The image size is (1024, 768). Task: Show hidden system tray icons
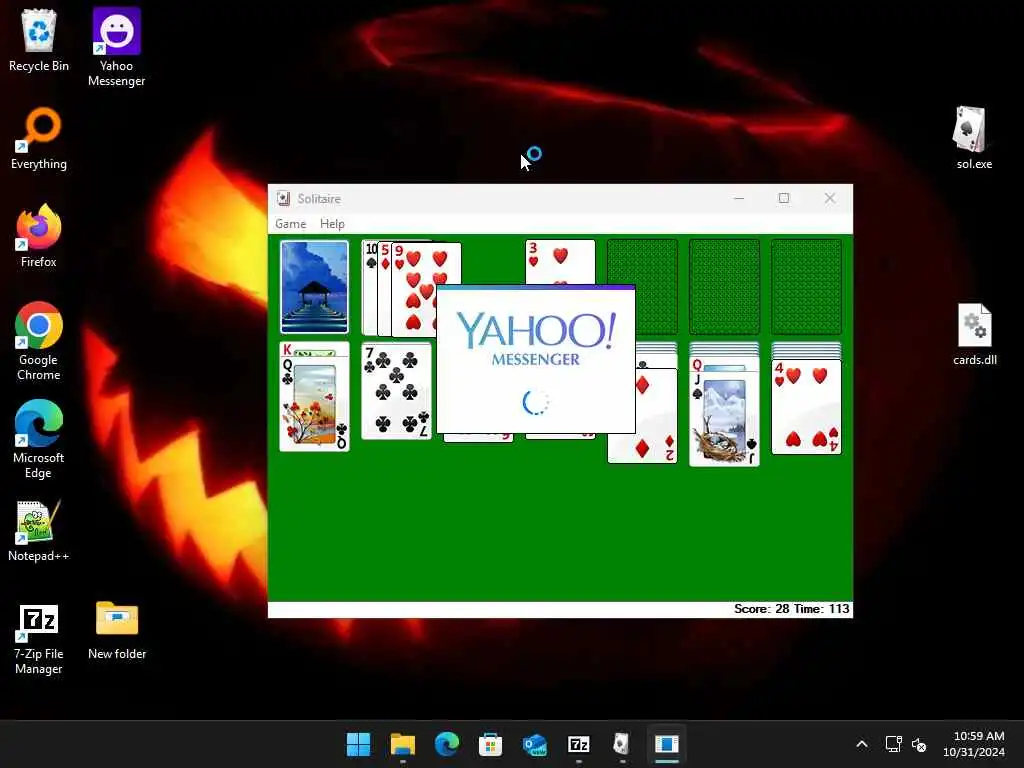coord(861,744)
